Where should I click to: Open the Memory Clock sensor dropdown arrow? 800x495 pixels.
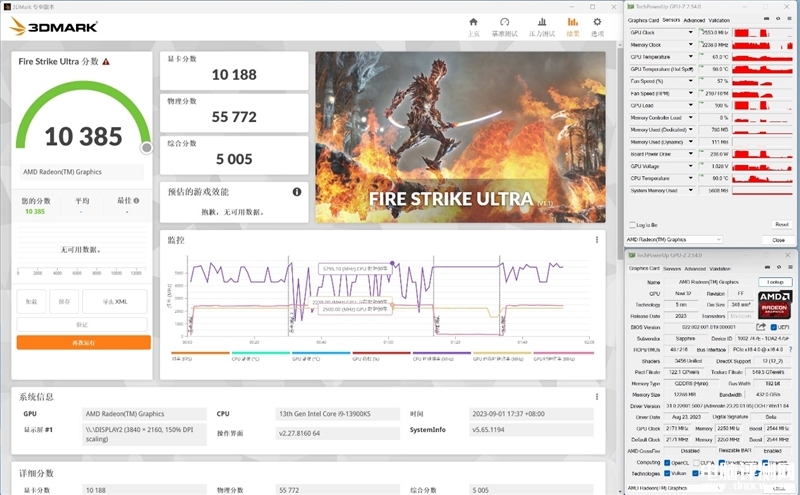click(691, 44)
